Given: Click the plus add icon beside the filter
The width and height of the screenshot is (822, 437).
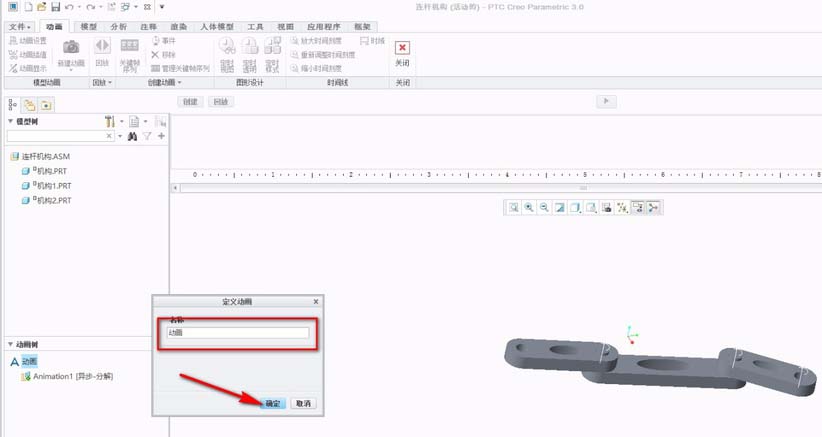Looking at the screenshot, I should click(161, 136).
